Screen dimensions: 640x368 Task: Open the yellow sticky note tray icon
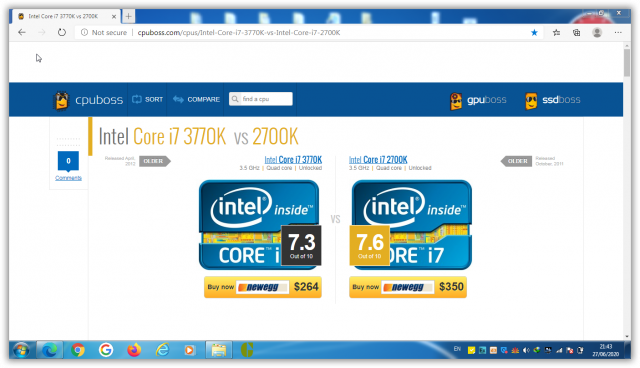click(471, 350)
